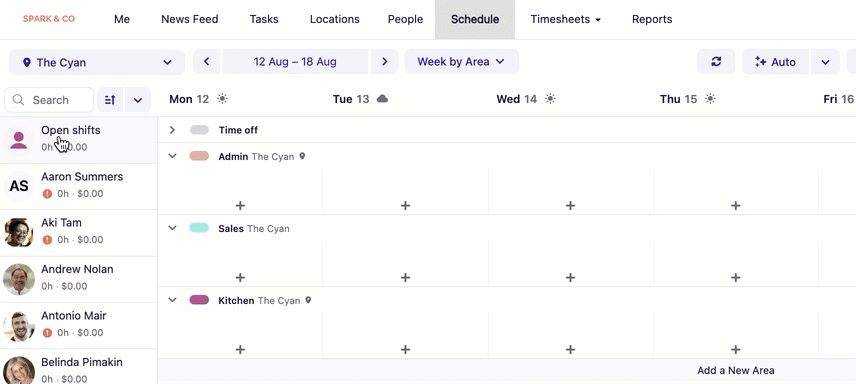Open The Cyan location dropdown

coord(97,62)
